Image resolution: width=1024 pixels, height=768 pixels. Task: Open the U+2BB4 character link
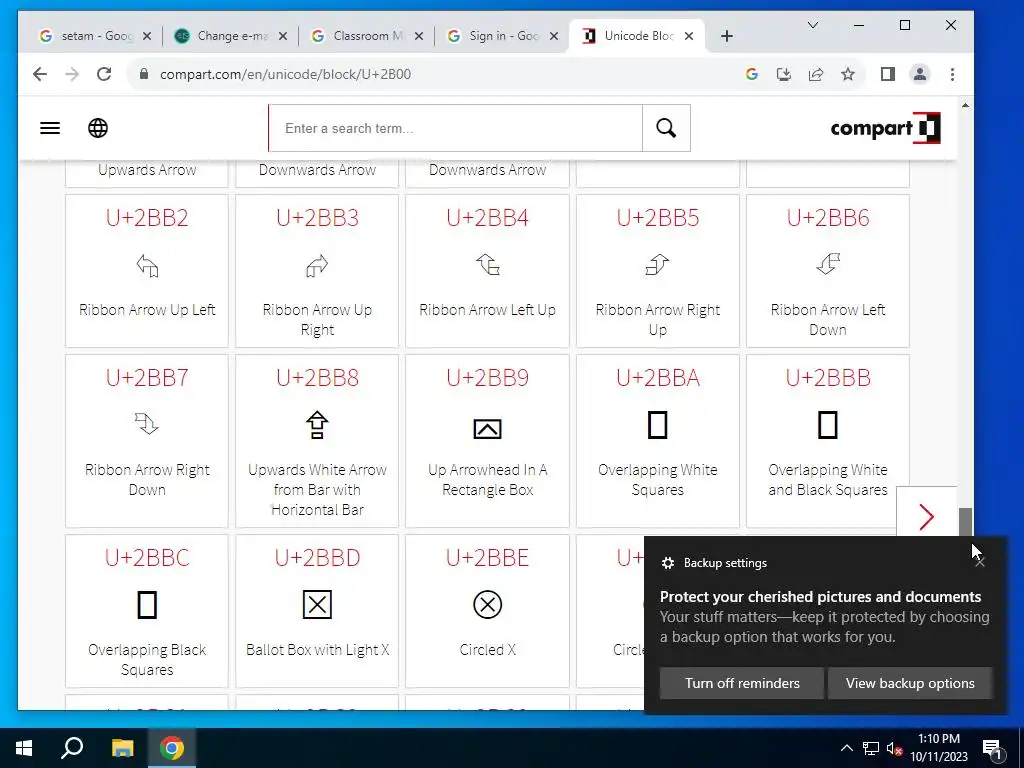[x=487, y=217]
